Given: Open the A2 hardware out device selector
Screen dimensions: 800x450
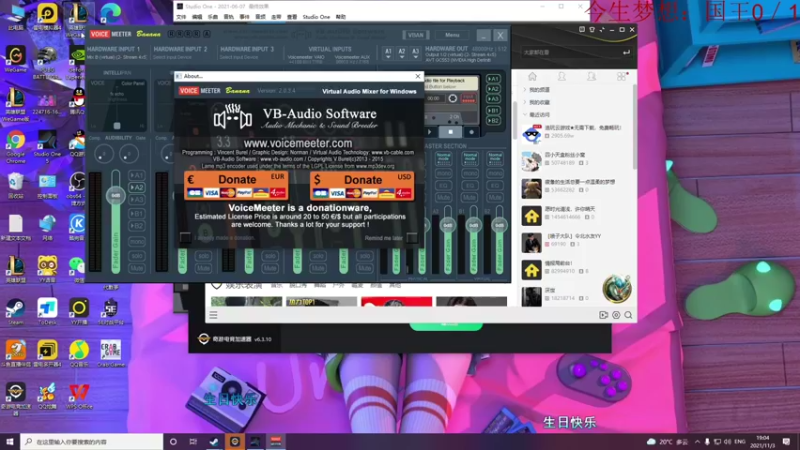Looking at the screenshot, I should pos(402,53).
